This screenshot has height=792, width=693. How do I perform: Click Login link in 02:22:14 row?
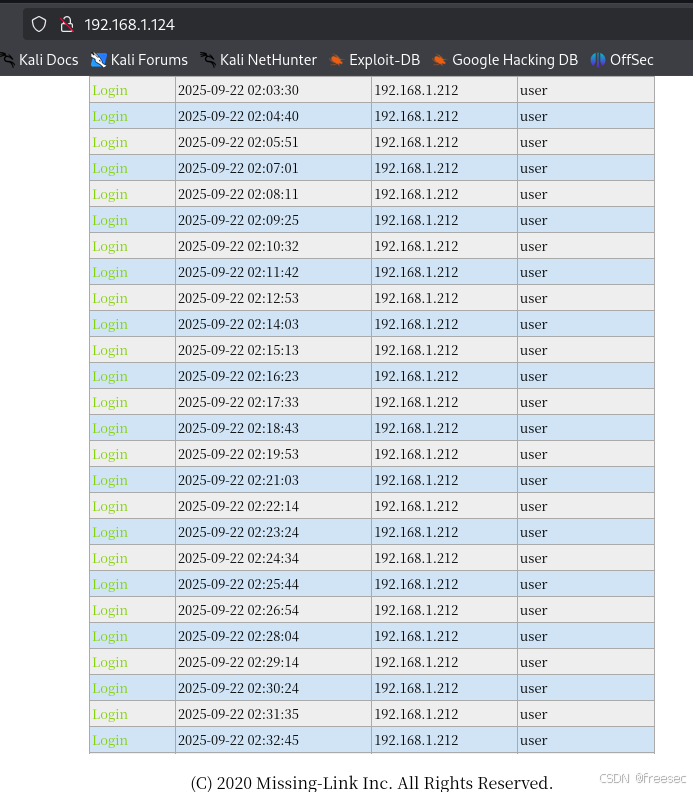tap(110, 507)
